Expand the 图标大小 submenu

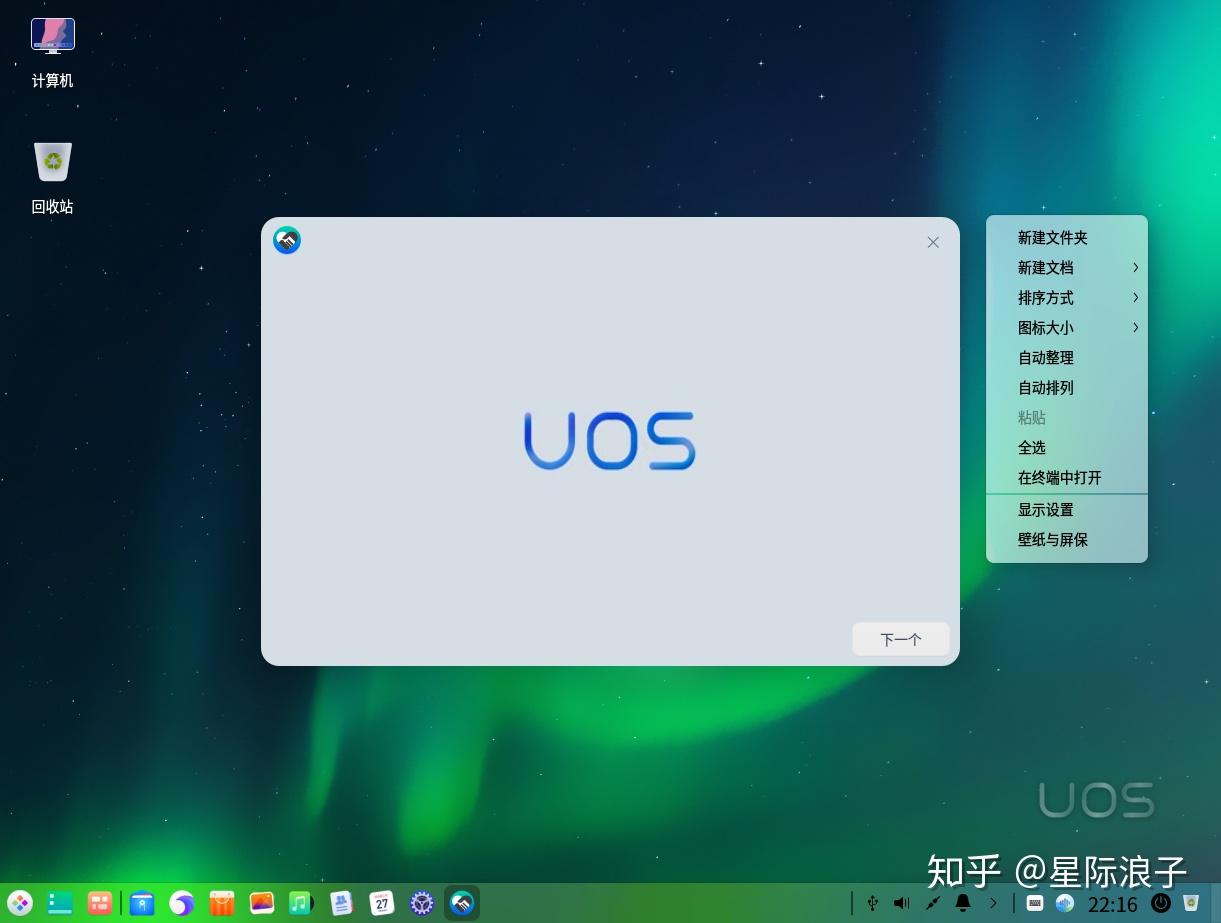pos(1044,328)
